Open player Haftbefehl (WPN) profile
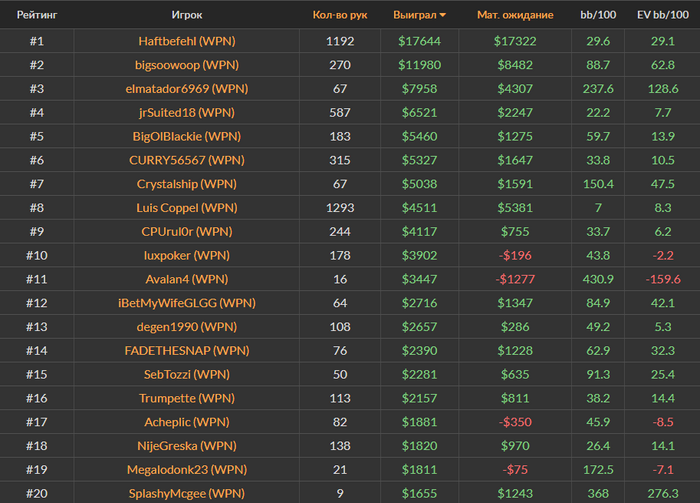 pos(187,41)
